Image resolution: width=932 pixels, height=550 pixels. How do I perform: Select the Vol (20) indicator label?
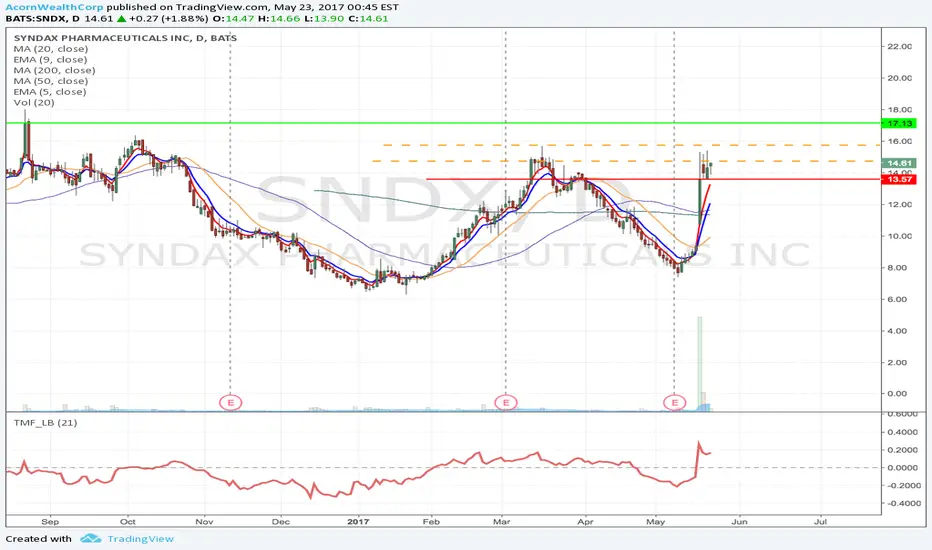pos(34,102)
